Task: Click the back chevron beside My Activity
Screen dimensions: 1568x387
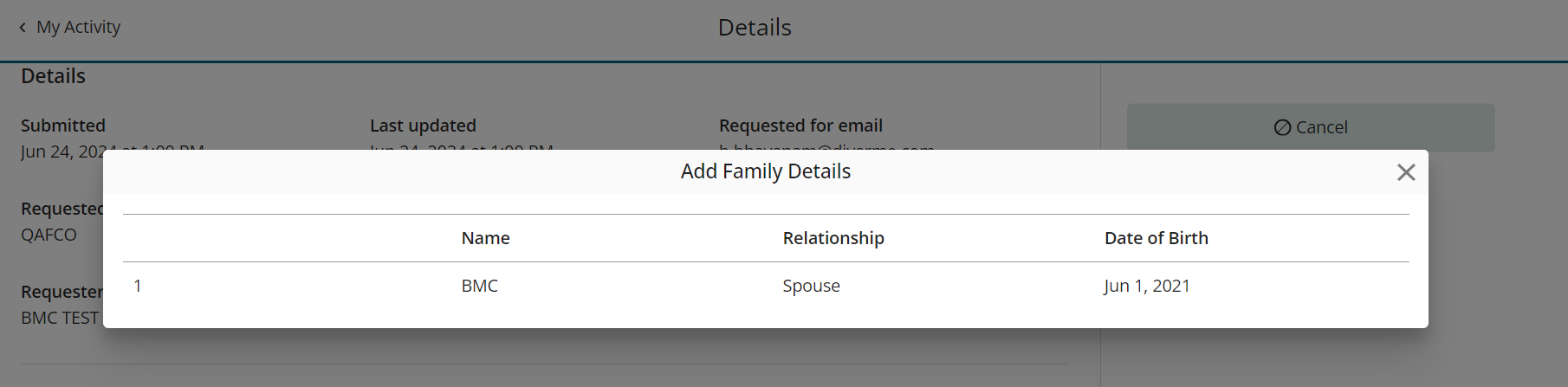Action: point(23,28)
